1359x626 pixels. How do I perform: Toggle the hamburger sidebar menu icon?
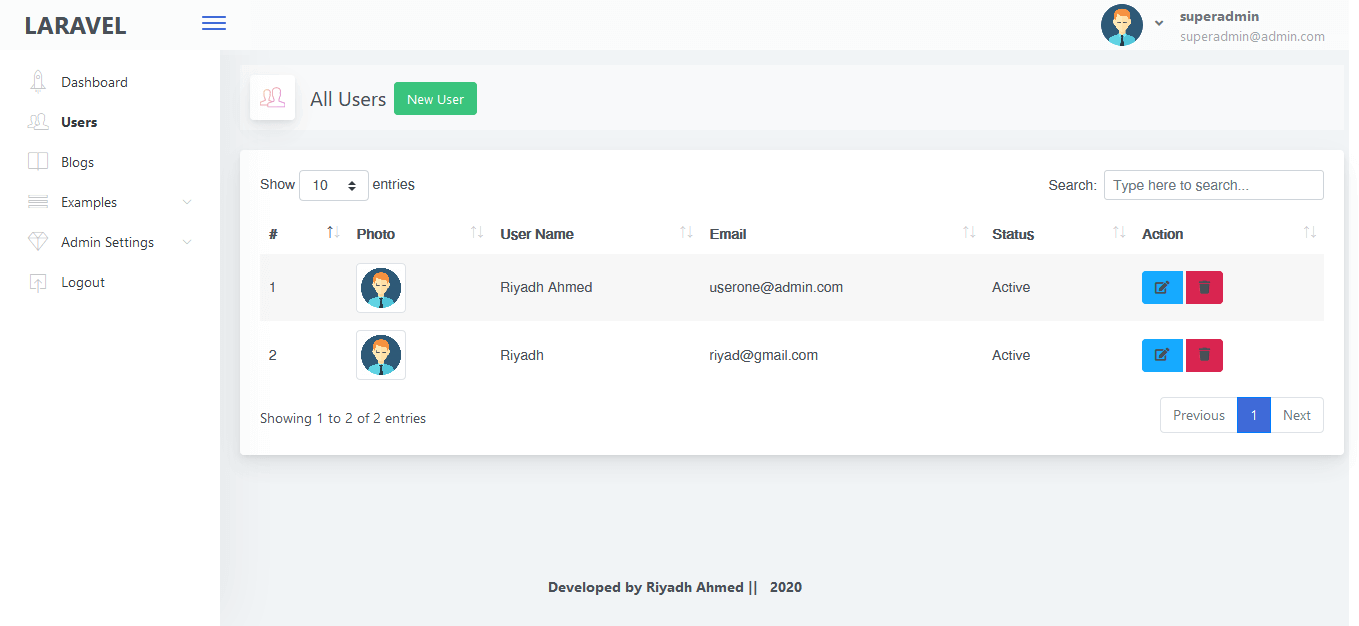pyautogui.click(x=214, y=23)
